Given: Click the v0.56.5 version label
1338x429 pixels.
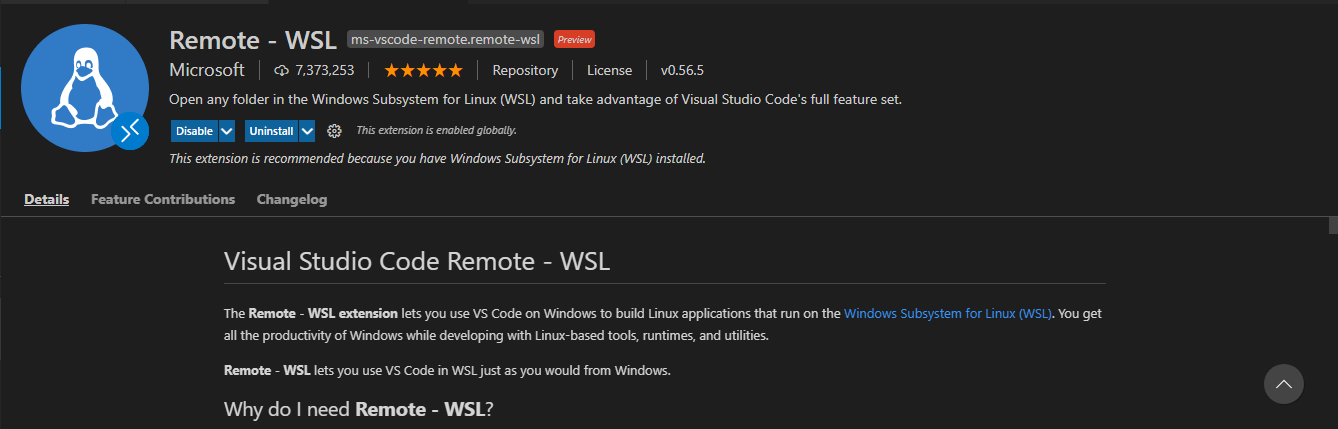Looking at the screenshot, I should click(682, 70).
